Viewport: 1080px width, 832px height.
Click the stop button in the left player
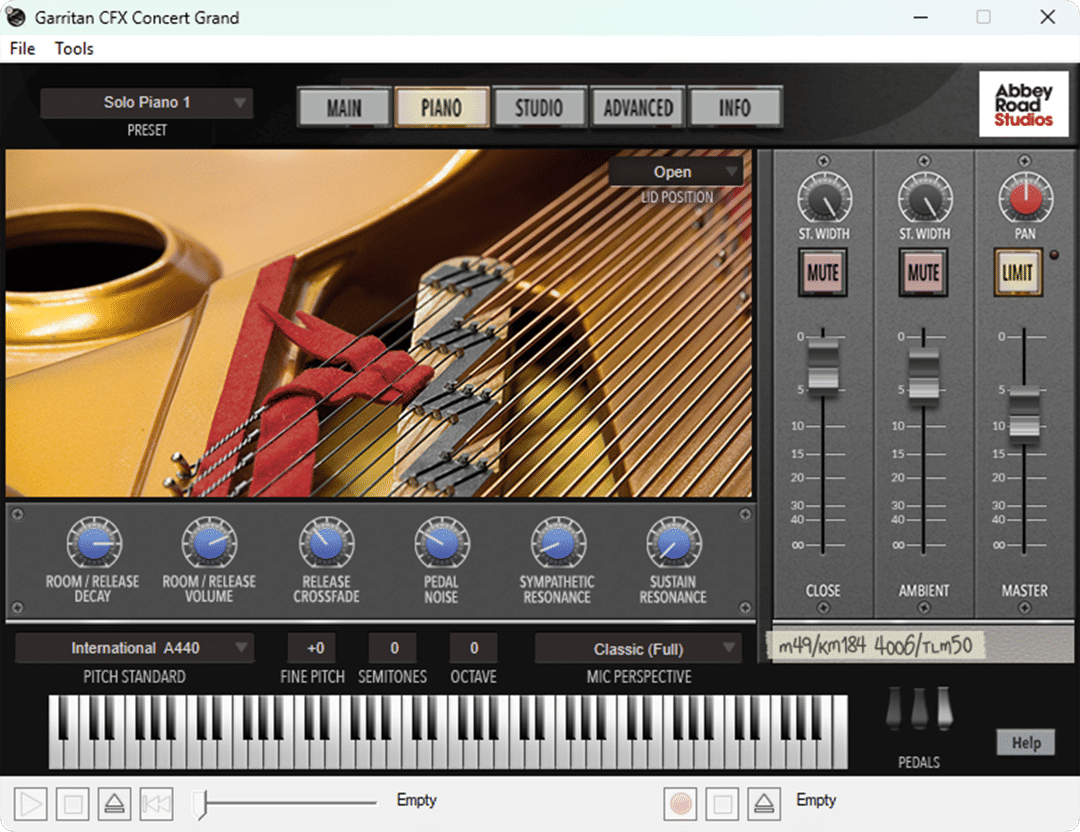pos(73,804)
